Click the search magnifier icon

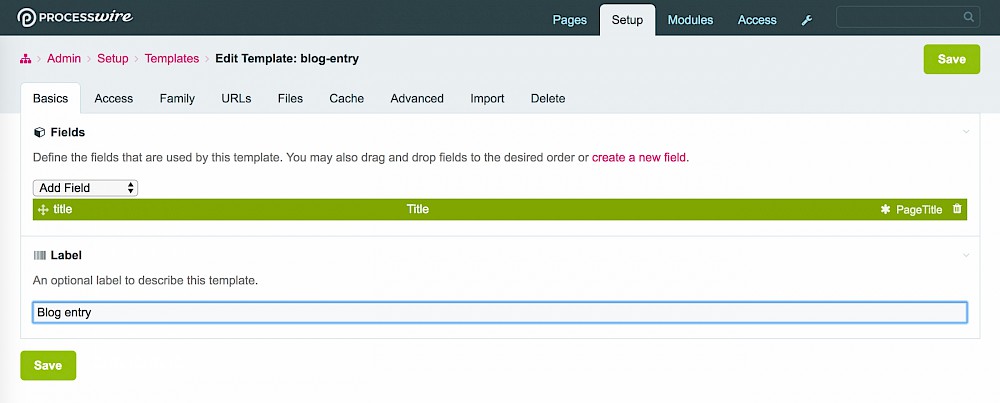pos(968,17)
